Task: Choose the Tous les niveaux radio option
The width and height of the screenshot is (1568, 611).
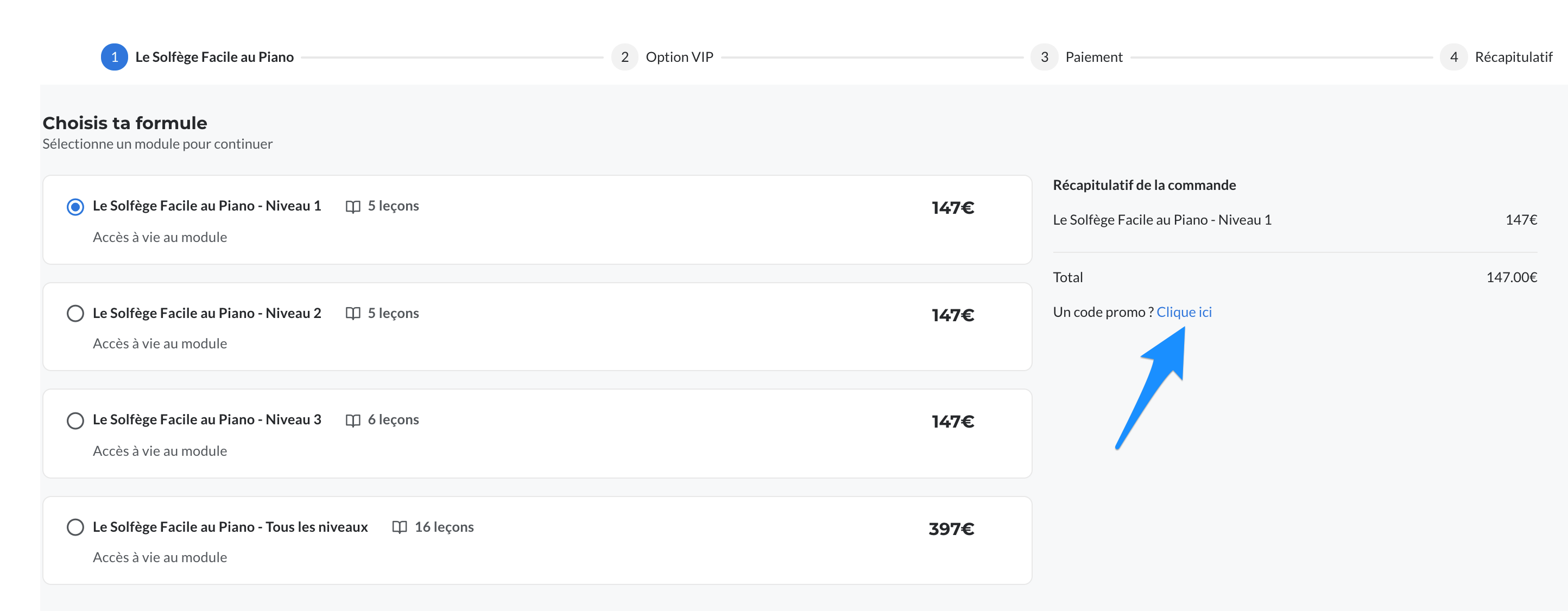Action: 75,527
